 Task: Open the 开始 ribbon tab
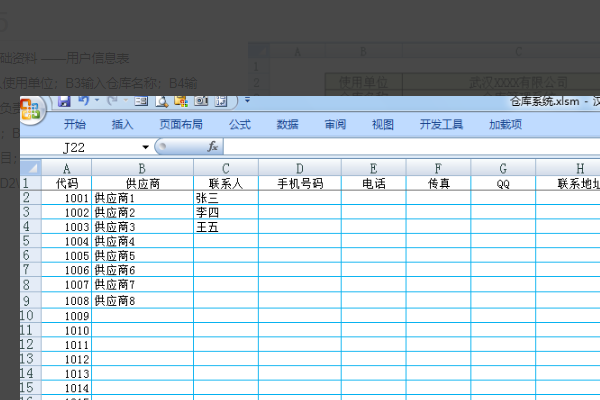75,124
